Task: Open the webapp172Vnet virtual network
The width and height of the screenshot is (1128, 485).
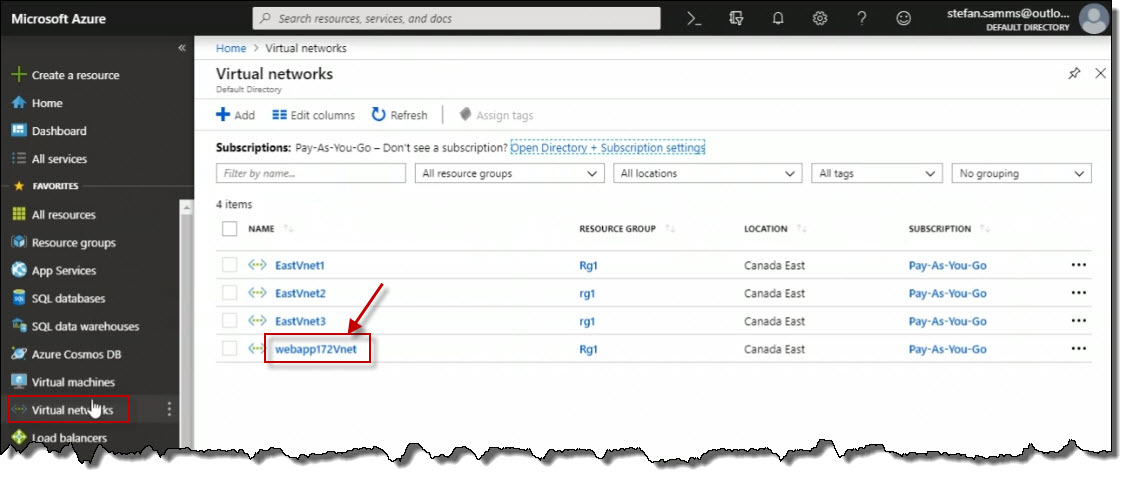Action: point(316,349)
